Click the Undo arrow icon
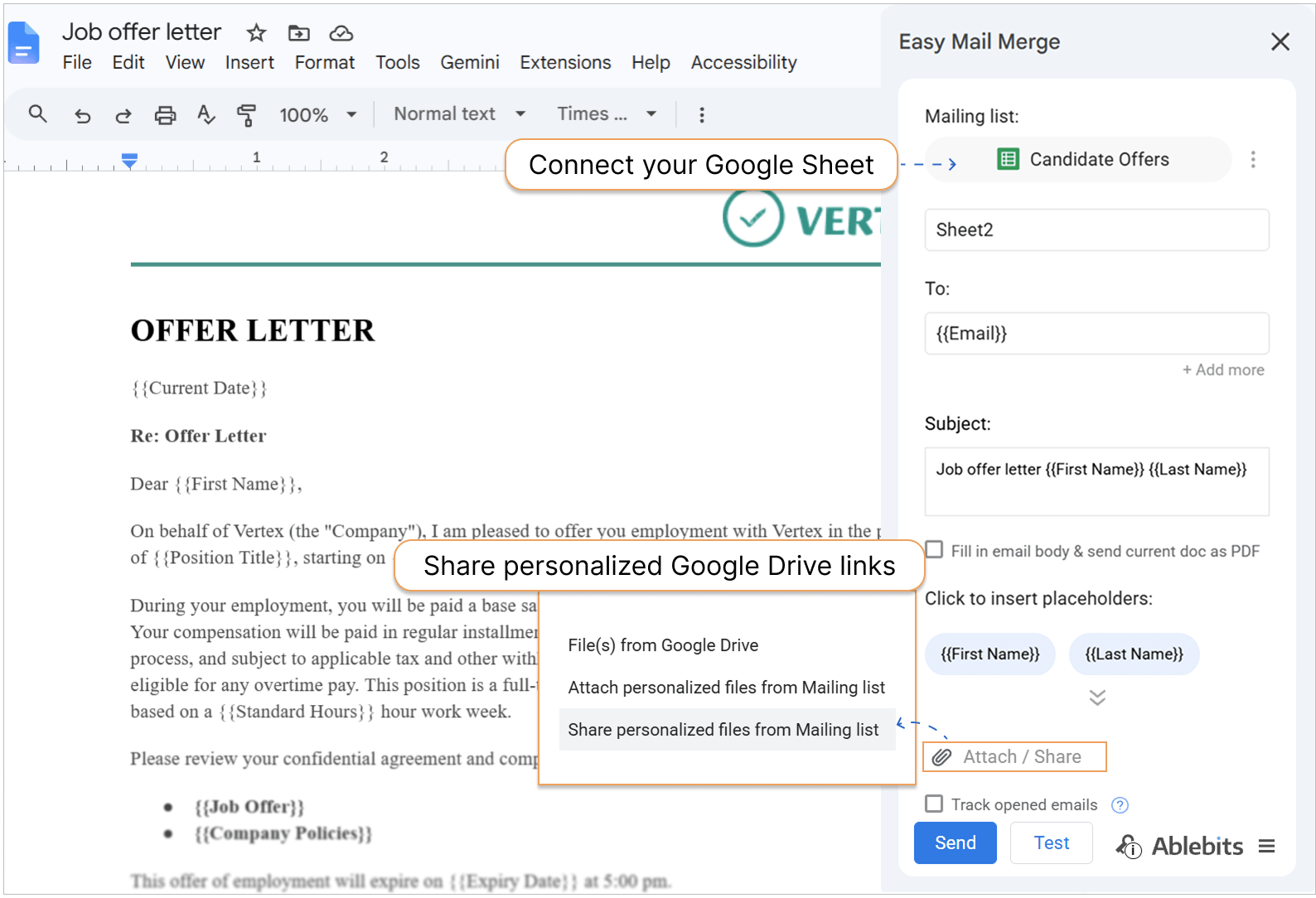Image resolution: width=1316 pixels, height=898 pixels. pyautogui.click(x=82, y=115)
